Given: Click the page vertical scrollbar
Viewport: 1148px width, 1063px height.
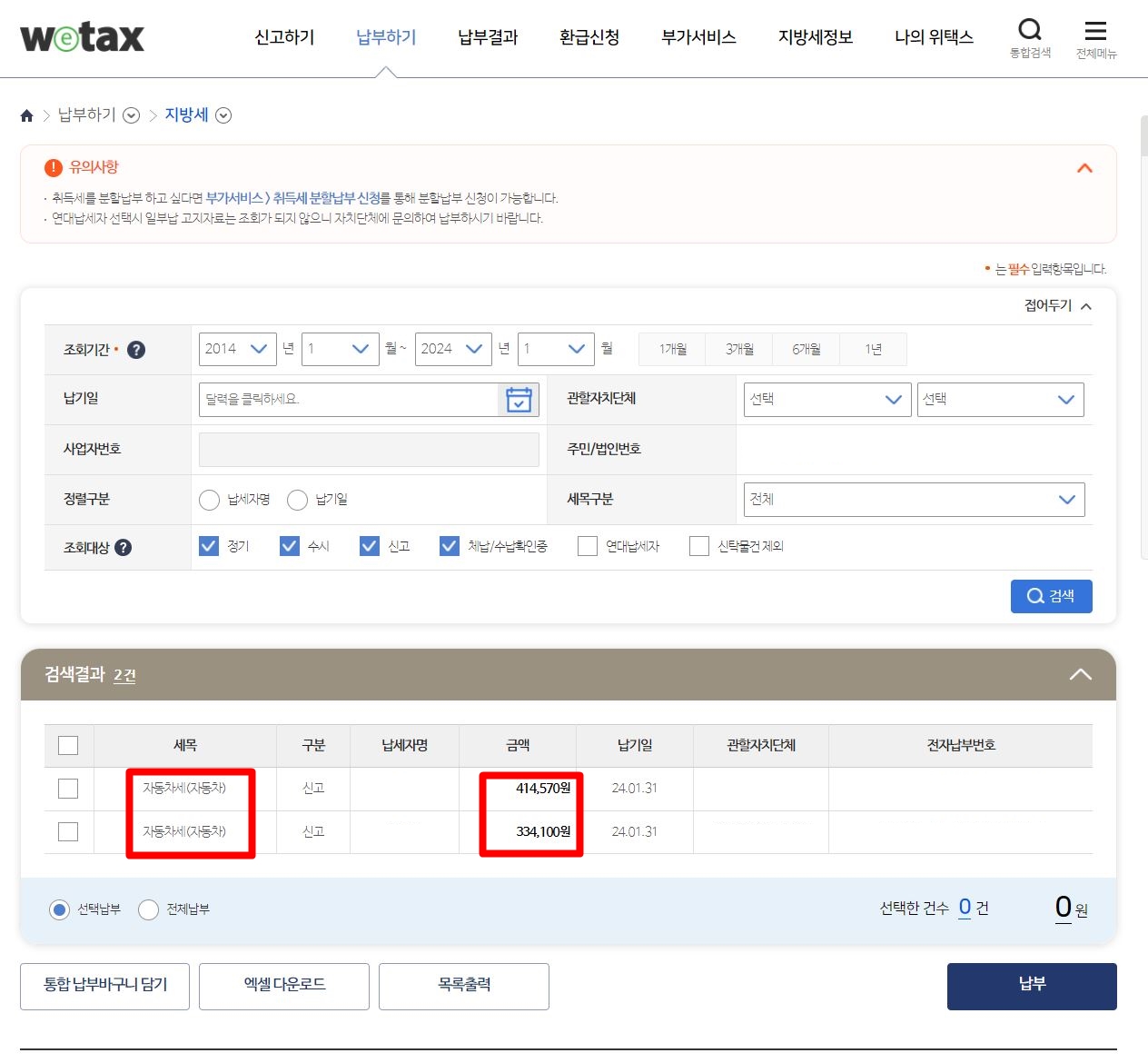Looking at the screenshot, I should (x=1143, y=136).
